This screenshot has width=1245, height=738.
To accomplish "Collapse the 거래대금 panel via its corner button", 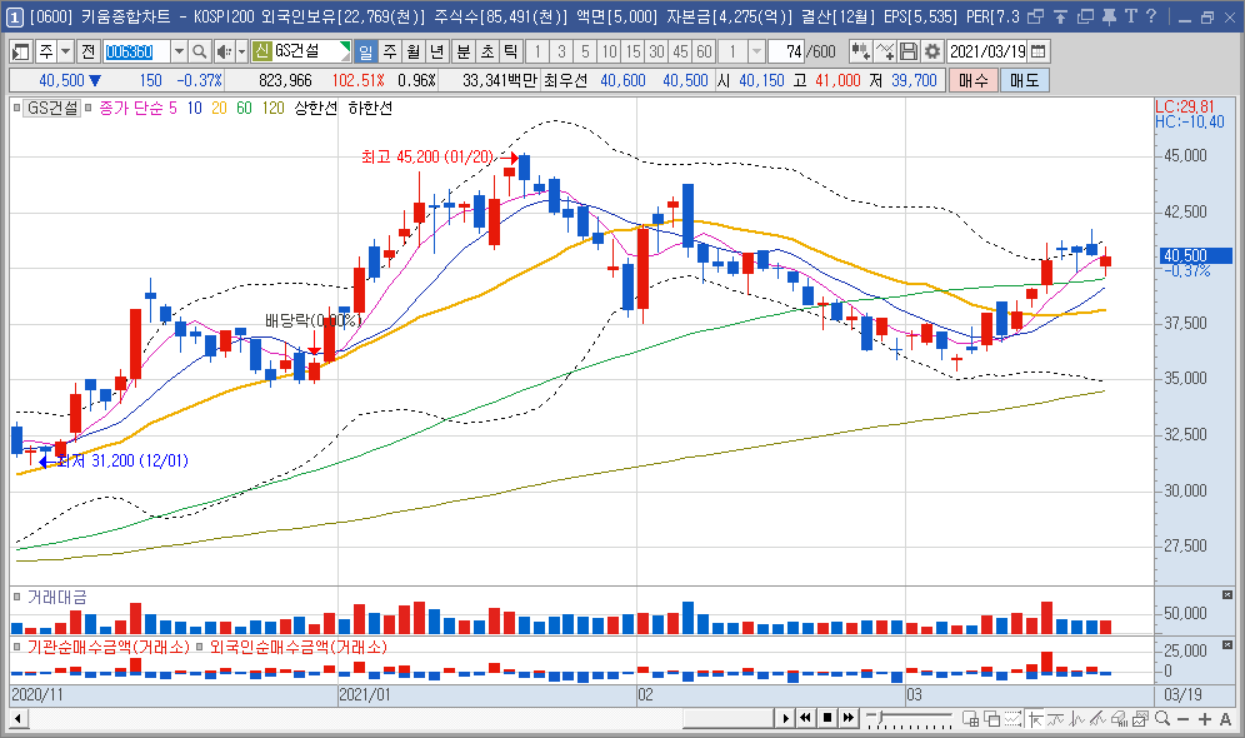I will (1228, 595).
